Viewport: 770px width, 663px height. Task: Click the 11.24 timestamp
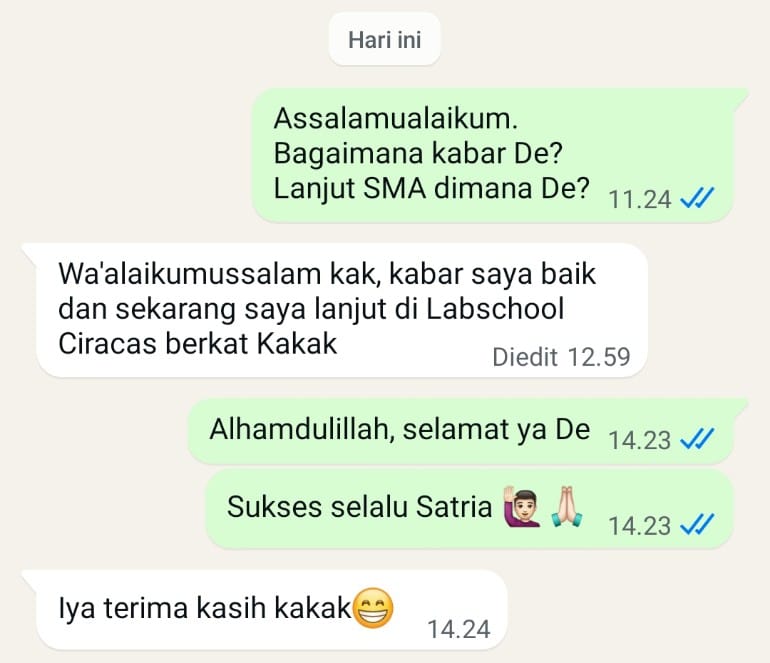pyautogui.click(x=639, y=200)
